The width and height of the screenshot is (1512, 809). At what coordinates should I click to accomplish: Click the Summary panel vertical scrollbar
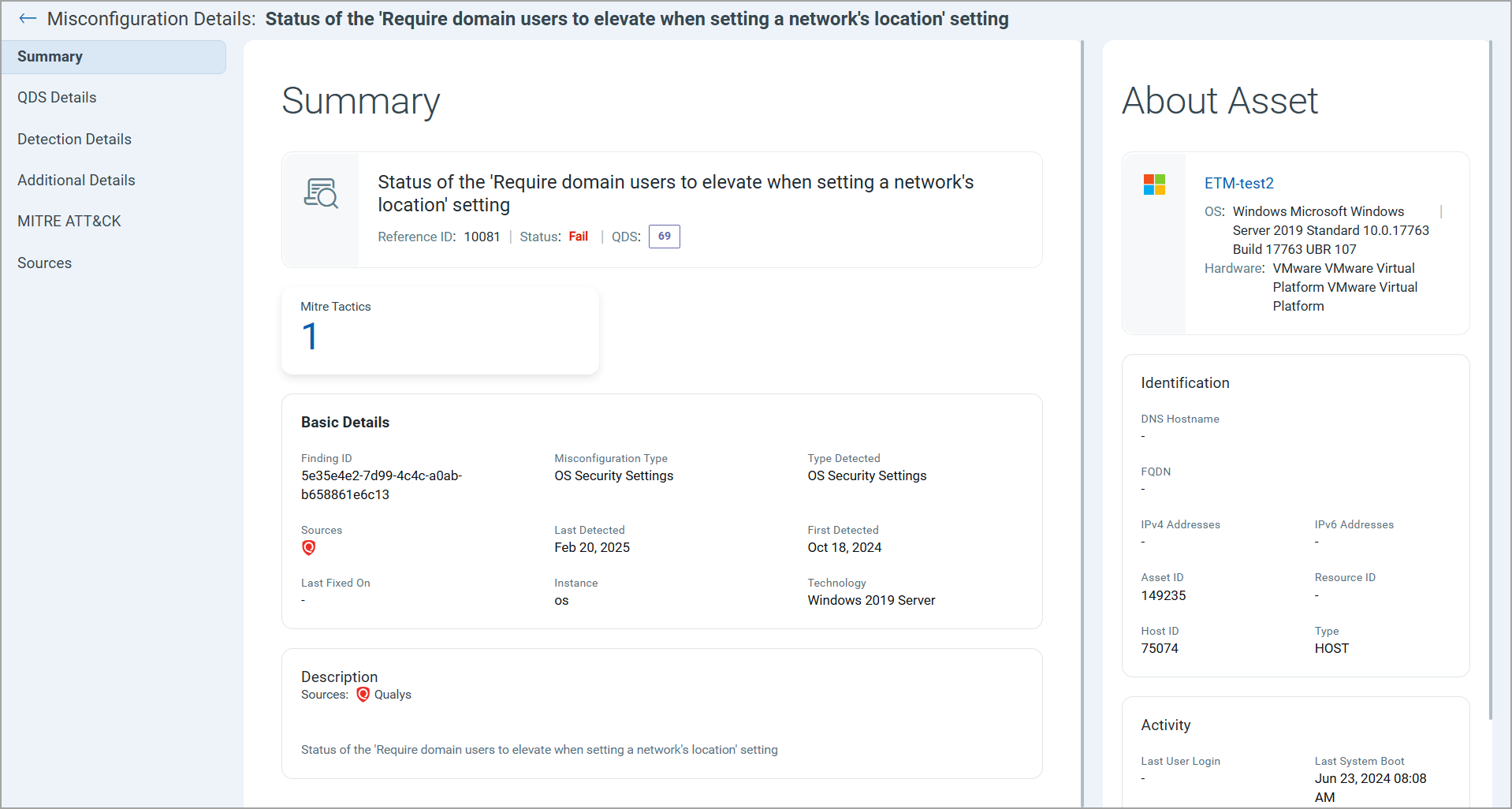tap(1082, 423)
